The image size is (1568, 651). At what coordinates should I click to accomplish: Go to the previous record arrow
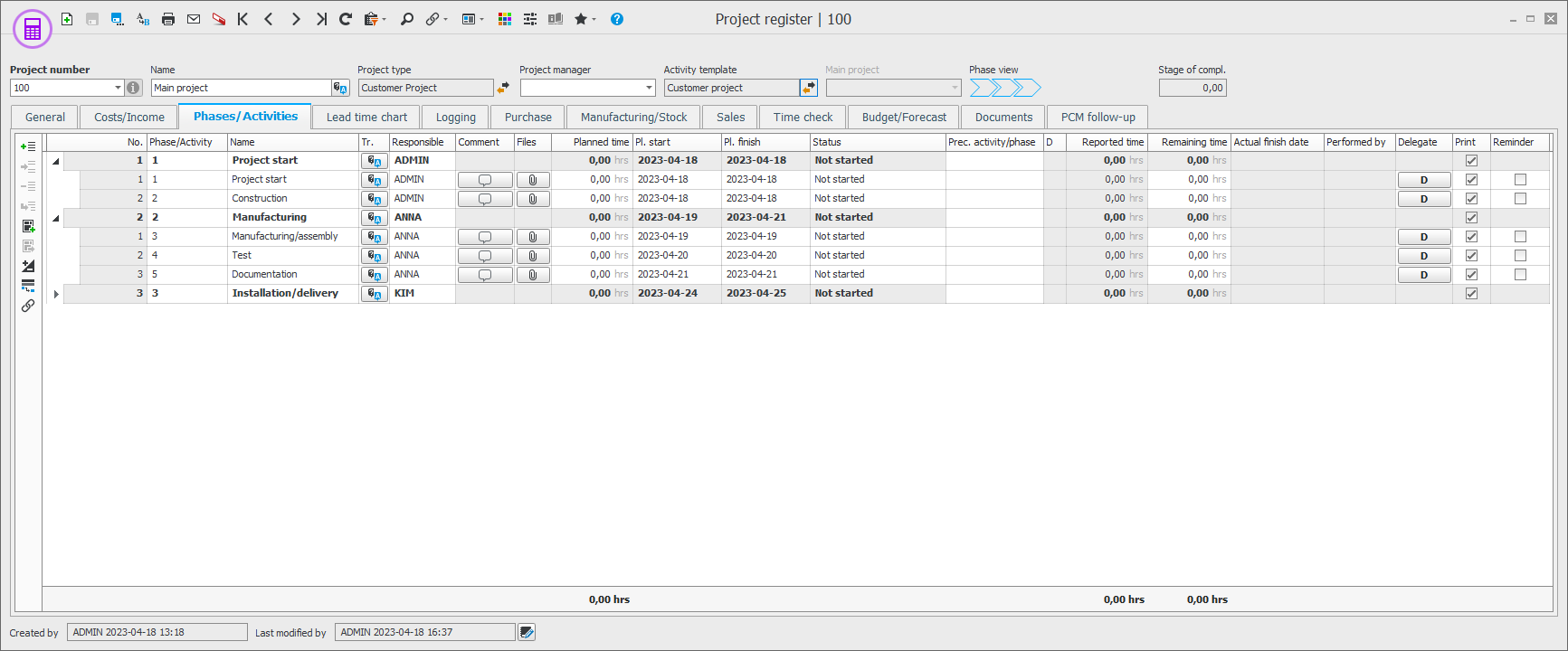click(x=269, y=19)
